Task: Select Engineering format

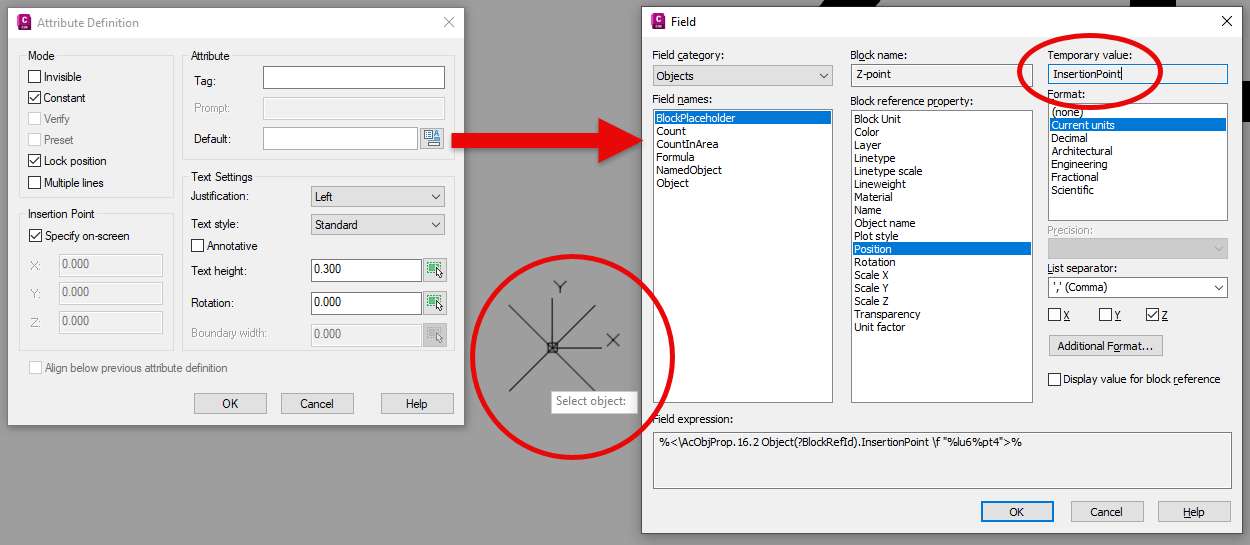Action: pyautogui.click(x=1079, y=164)
